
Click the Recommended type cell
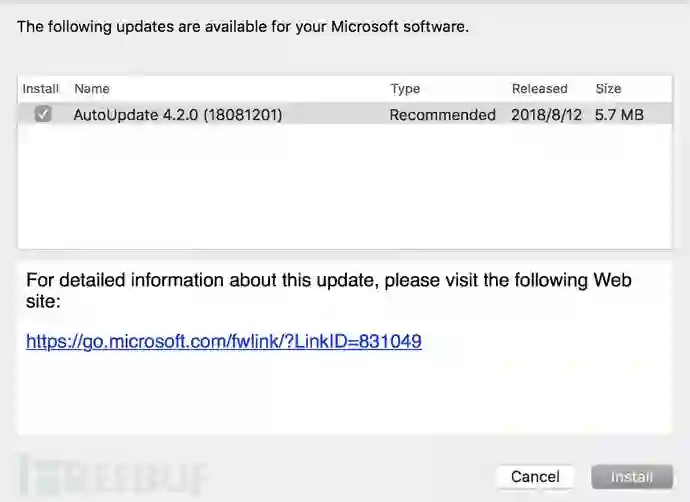(x=442, y=115)
